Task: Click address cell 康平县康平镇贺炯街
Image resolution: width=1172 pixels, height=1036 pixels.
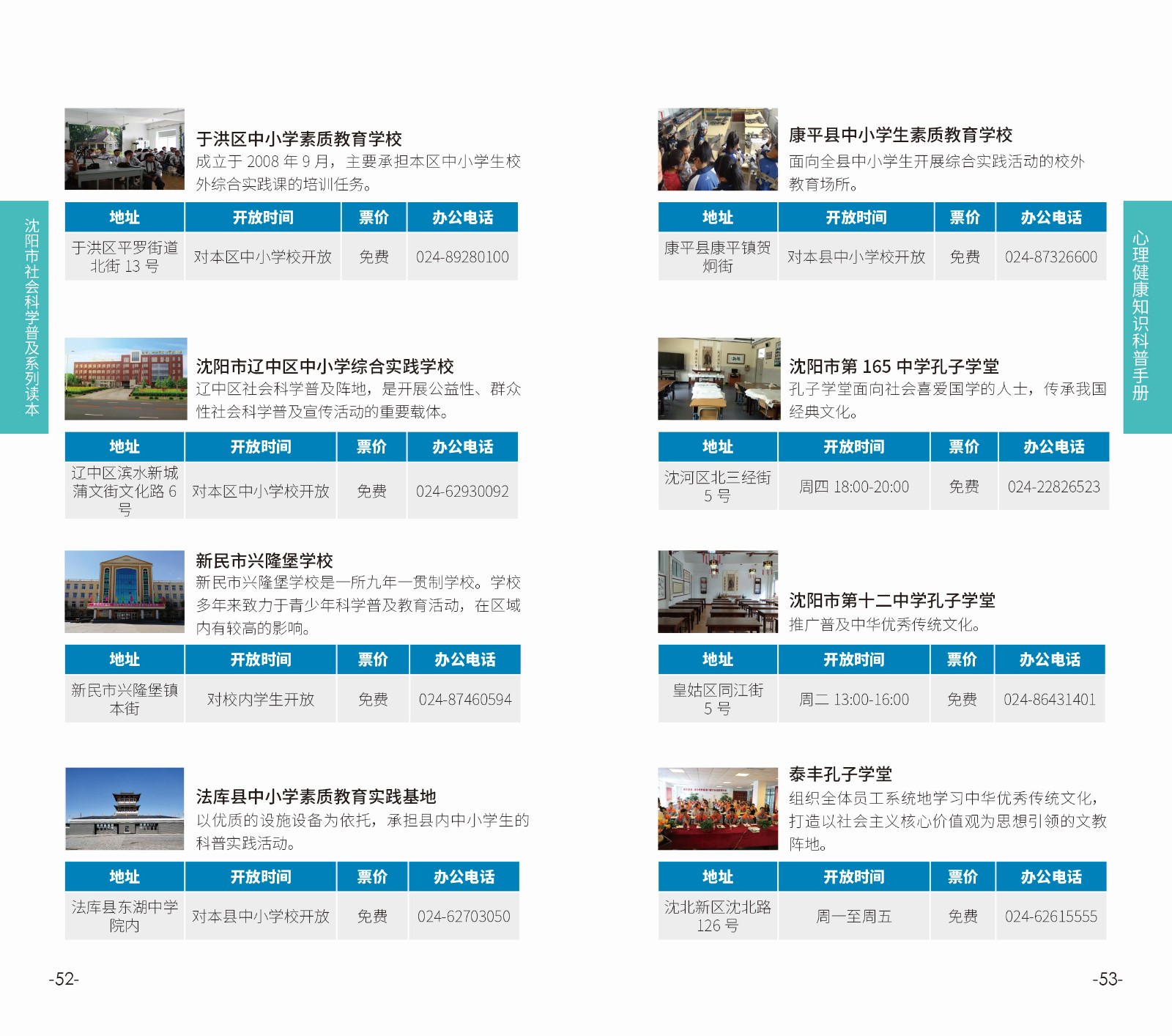Action: 718,257
